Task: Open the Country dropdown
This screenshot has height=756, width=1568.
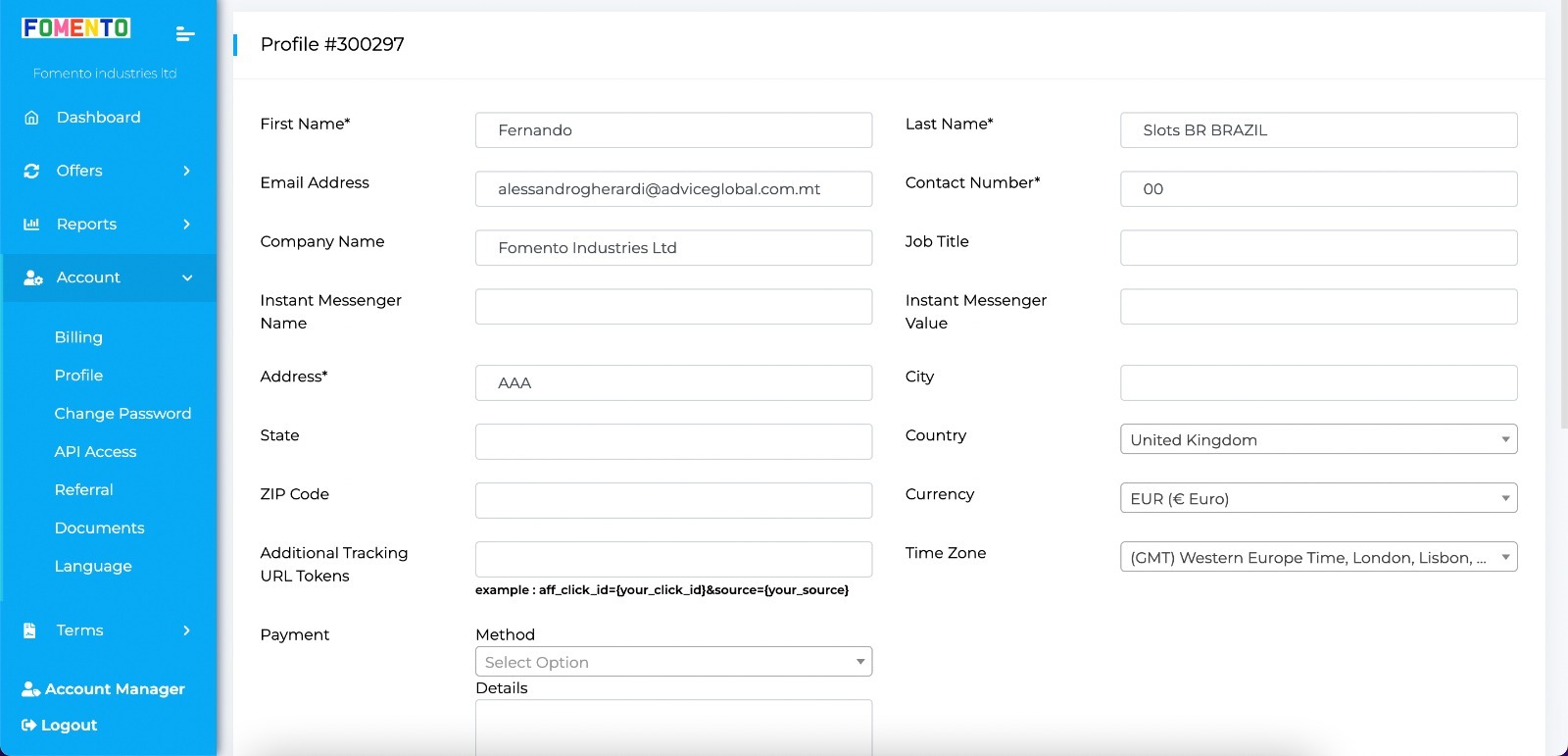Action: pyautogui.click(x=1318, y=439)
